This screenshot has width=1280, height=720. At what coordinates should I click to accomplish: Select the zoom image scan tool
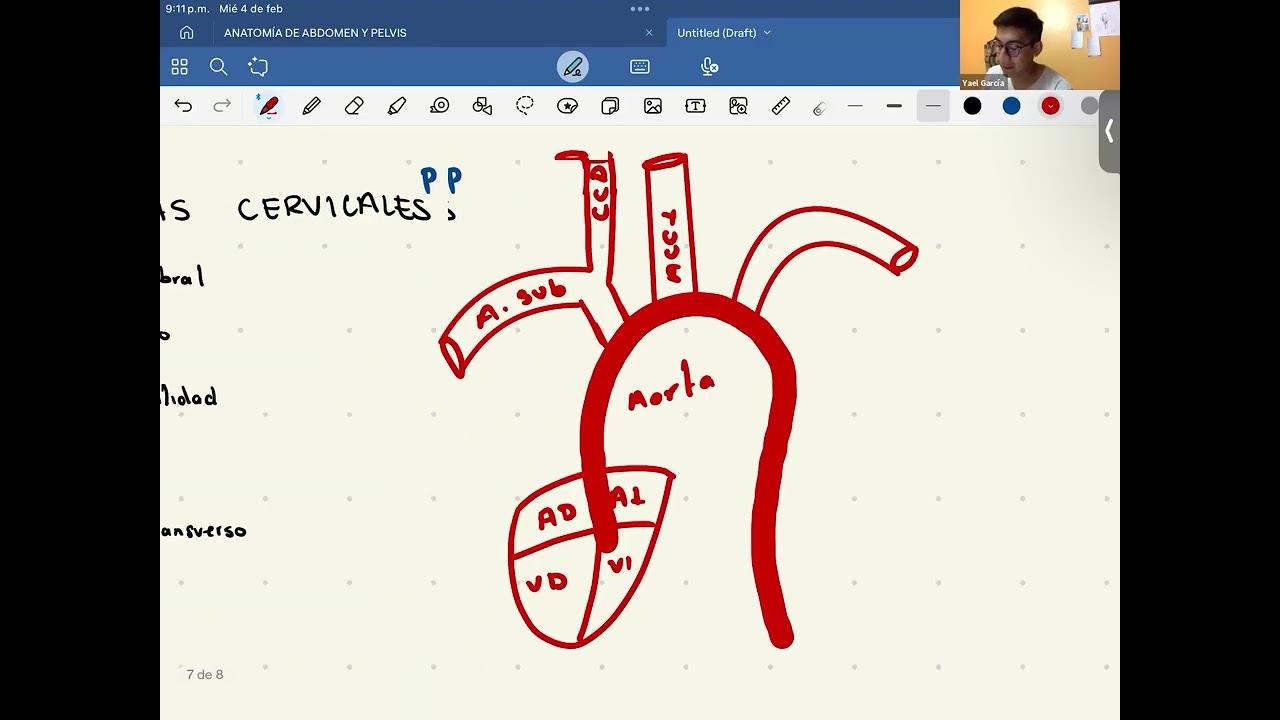(x=738, y=106)
